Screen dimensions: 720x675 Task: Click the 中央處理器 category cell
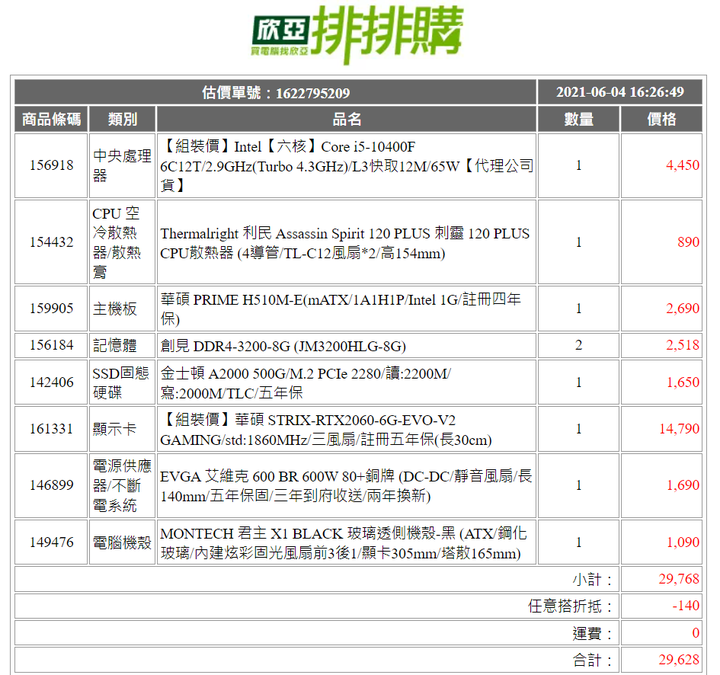(x=122, y=165)
